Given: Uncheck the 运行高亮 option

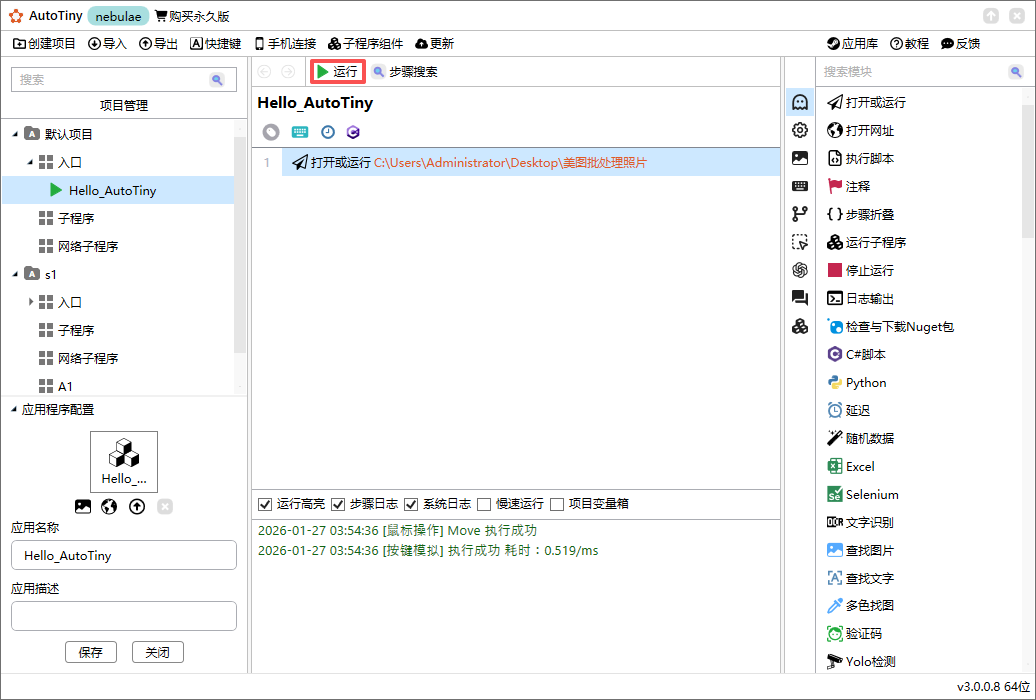Looking at the screenshot, I should tap(263, 503).
